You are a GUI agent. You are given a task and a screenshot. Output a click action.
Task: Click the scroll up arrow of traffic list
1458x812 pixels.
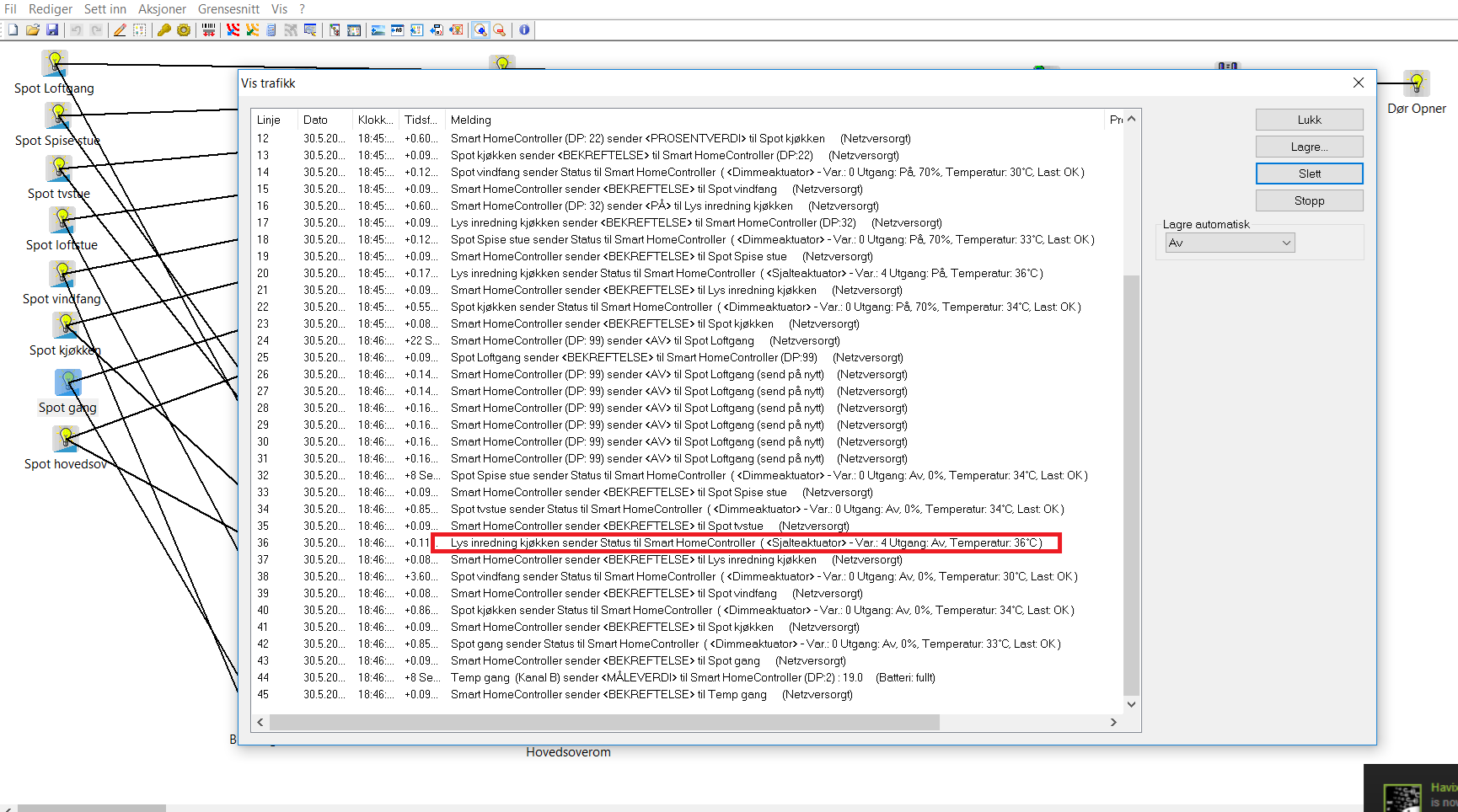click(1132, 119)
